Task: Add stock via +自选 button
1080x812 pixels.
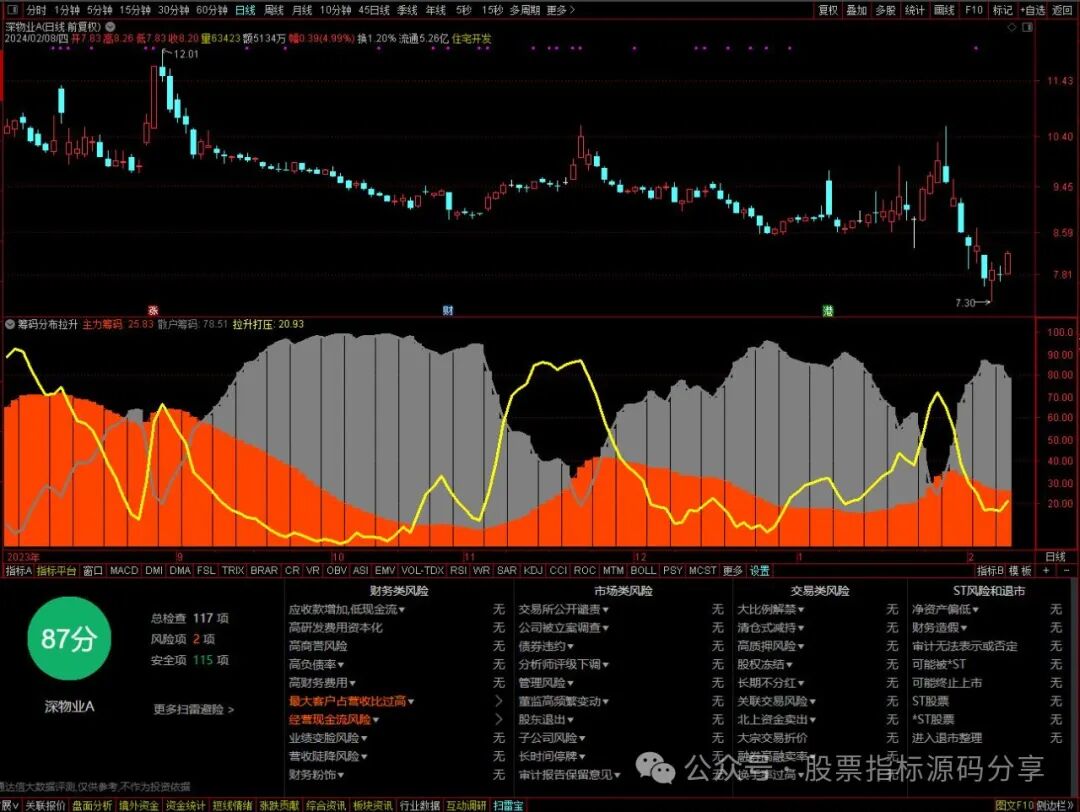Action: click(x=1032, y=10)
